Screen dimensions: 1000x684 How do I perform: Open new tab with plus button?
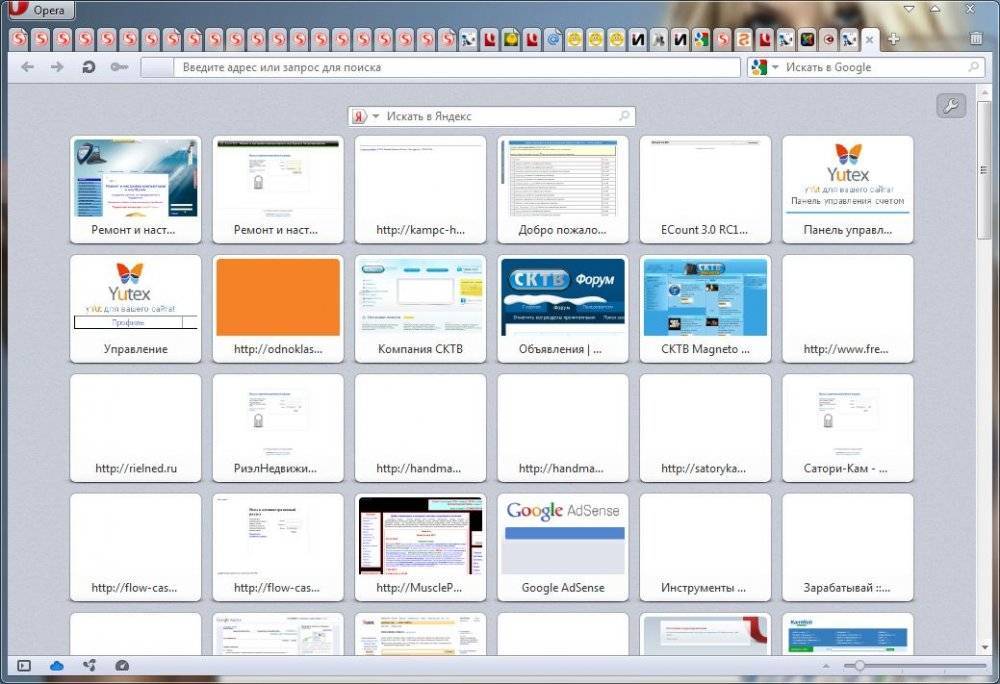[893, 39]
